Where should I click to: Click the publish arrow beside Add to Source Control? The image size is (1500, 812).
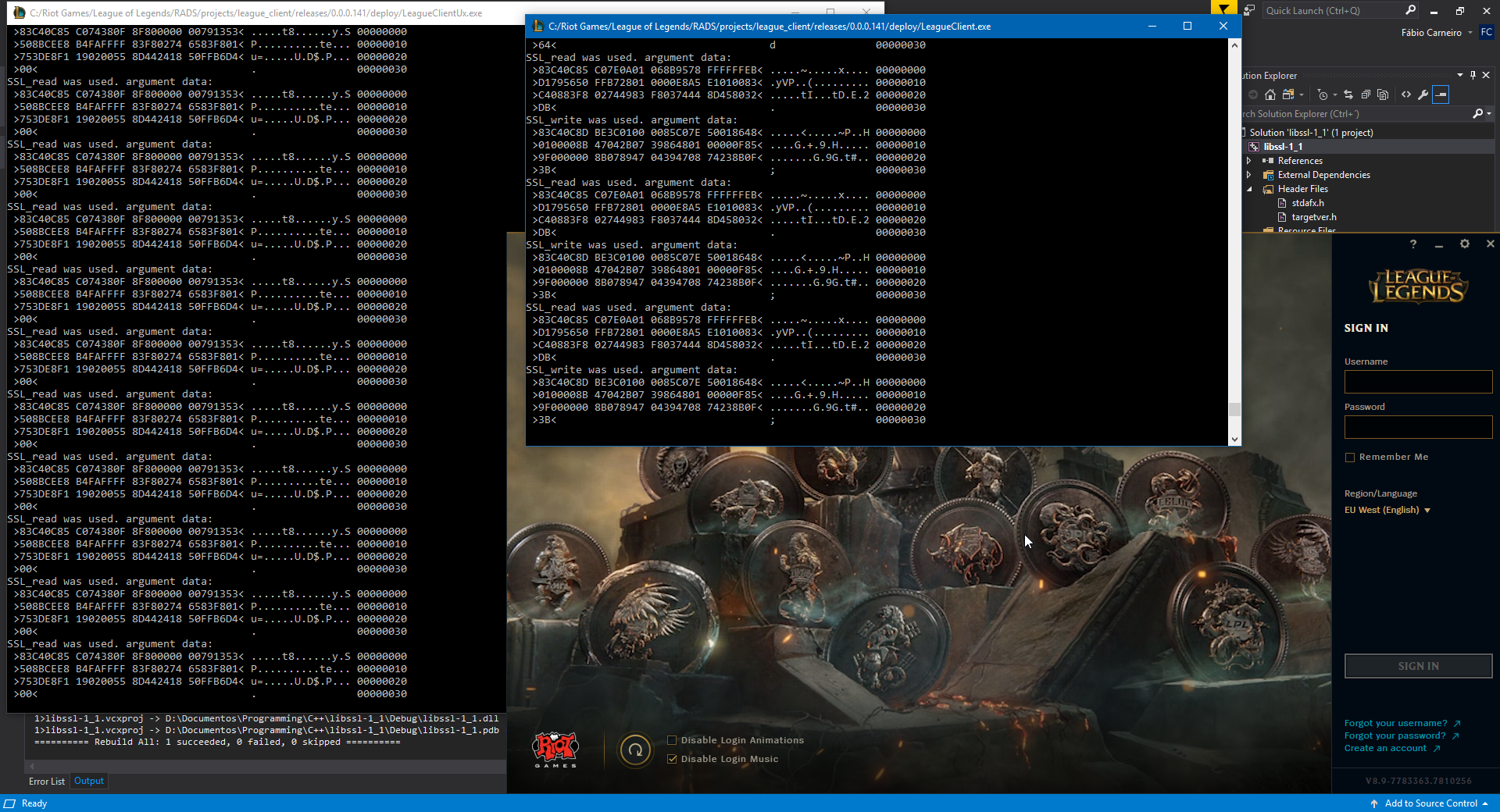pyautogui.click(x=1373, y=803)
